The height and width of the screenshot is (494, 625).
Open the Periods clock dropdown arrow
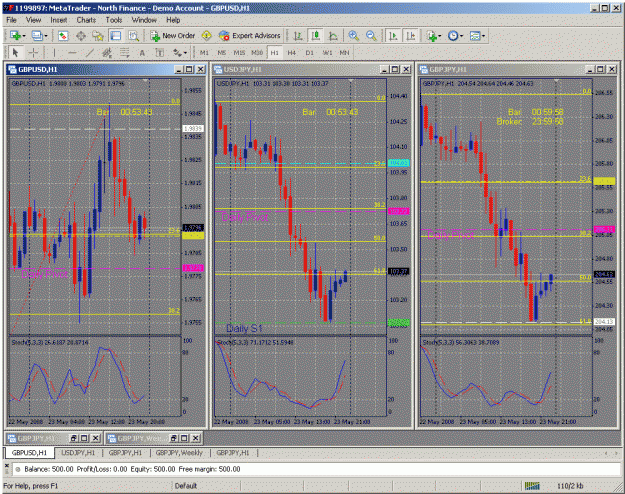[x=462, y=36]
